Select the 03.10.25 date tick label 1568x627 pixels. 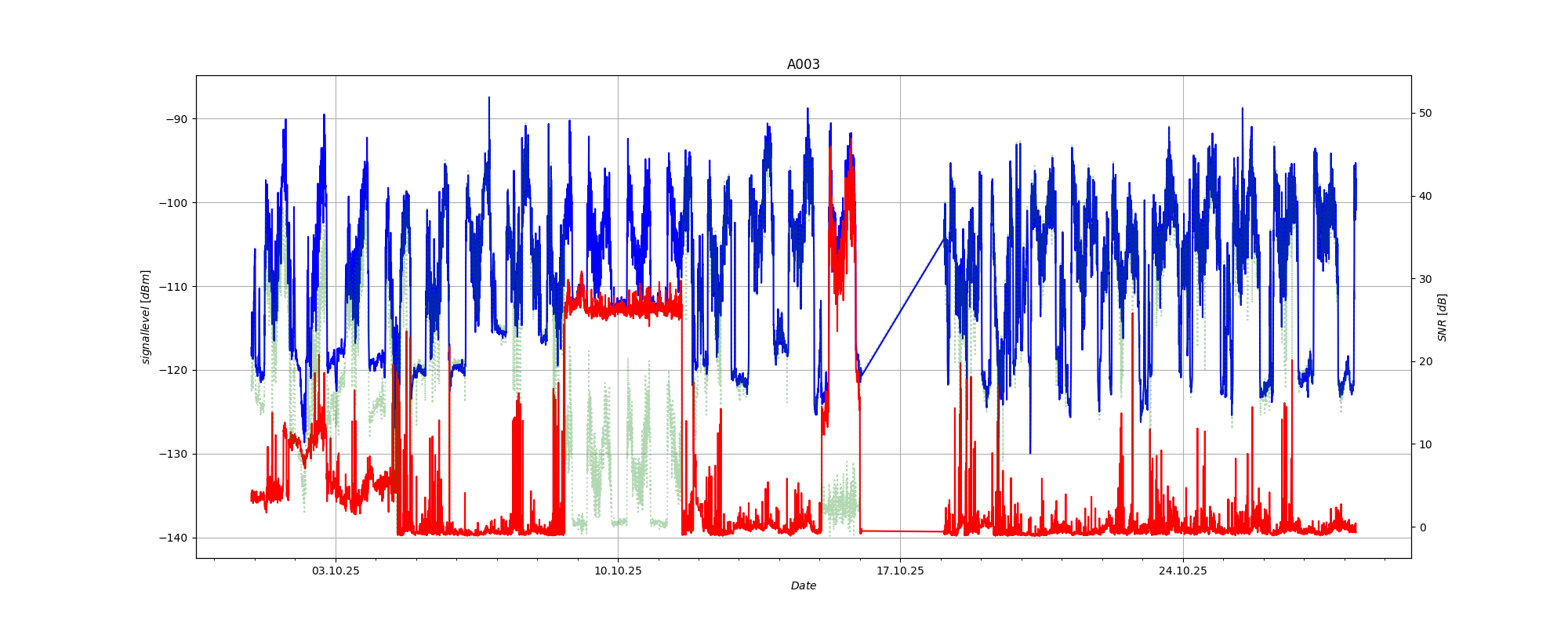pos(336,571)
